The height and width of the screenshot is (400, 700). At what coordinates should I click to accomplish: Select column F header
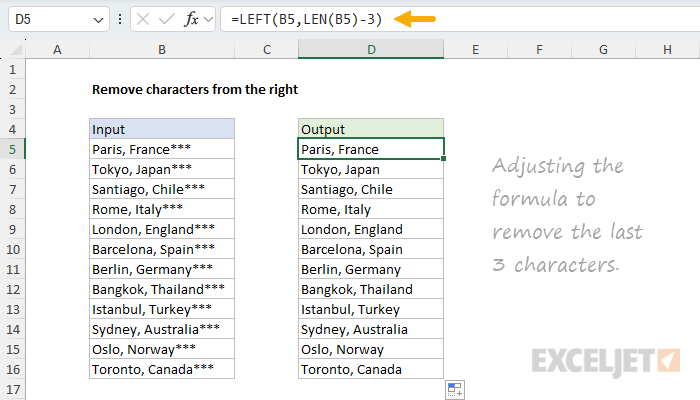pyautogui.click(x=539, y=49)
